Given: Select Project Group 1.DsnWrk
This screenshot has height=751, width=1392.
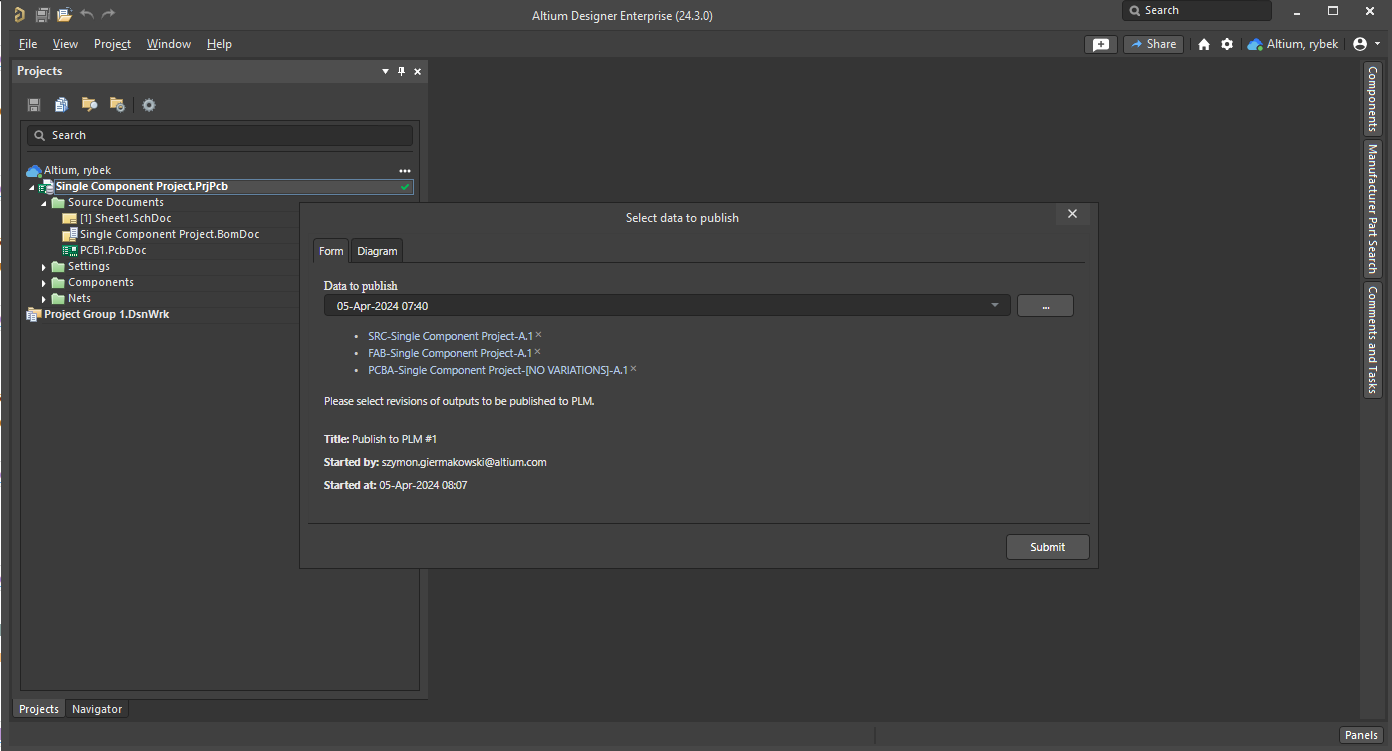Looking at the screenshot, I should coord(106,315).
